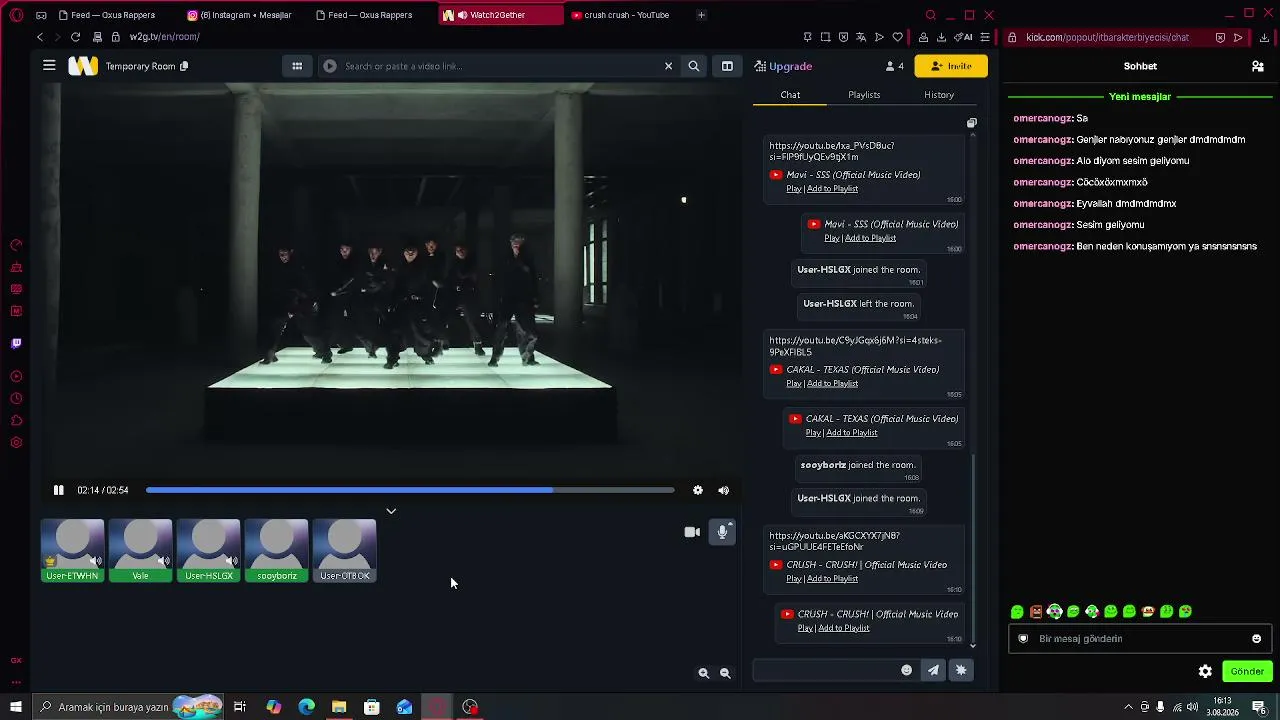1280x720 pixels.
Task: Open a new browser tab
Action: click(701, 15)
